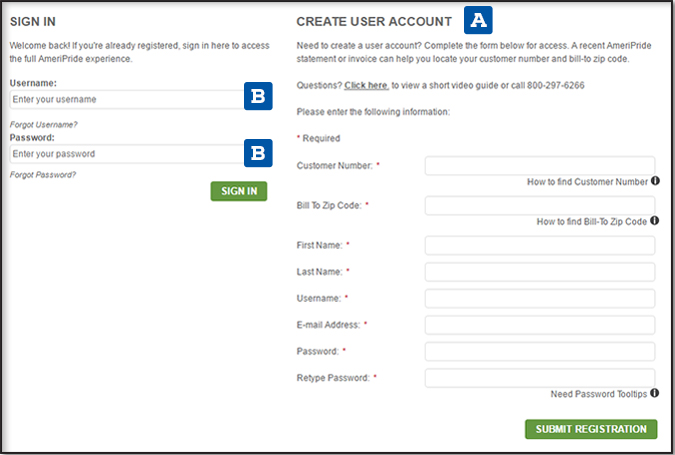Open the Forgot Password link
Screen dimensions: 675x455
43,175
